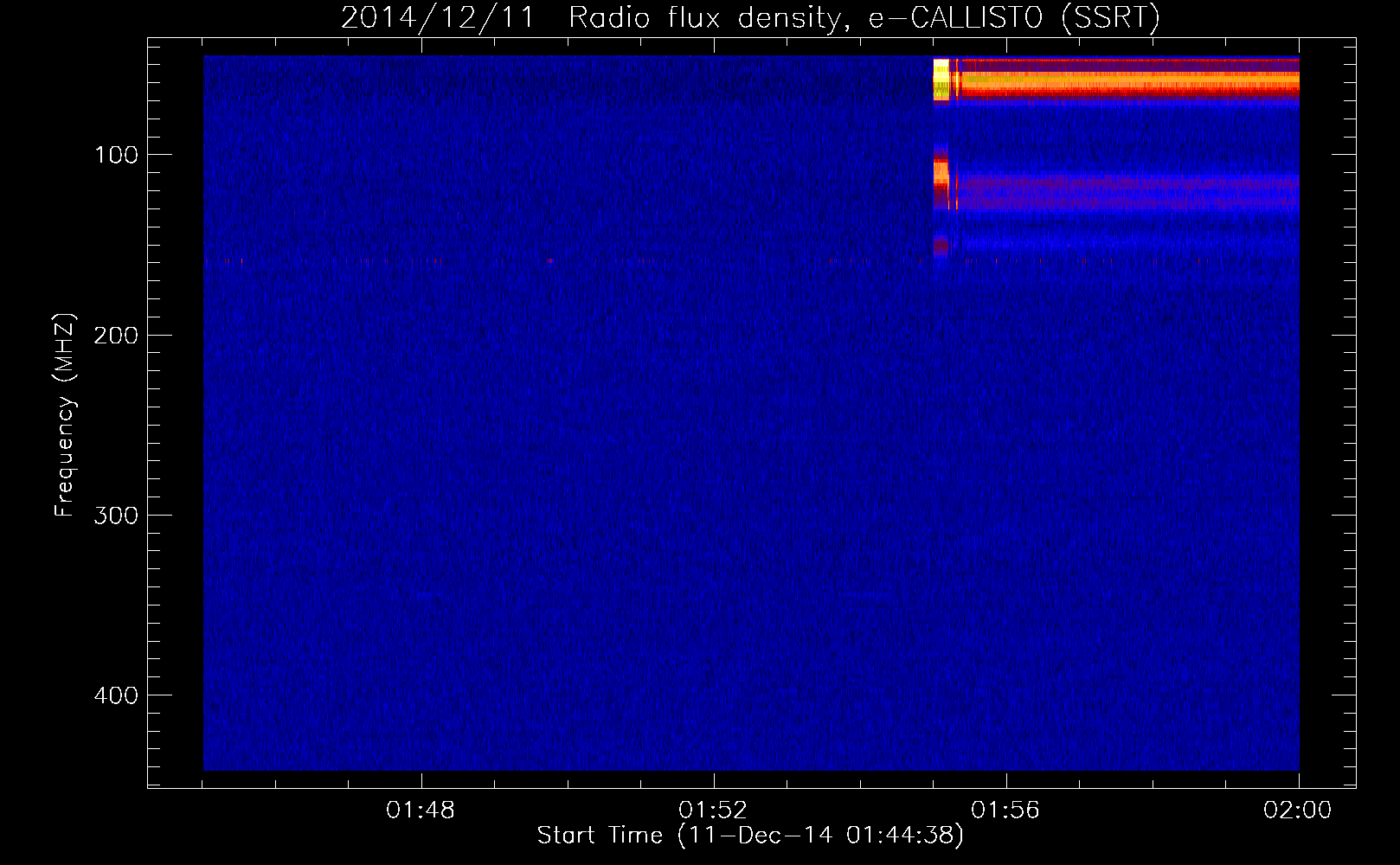Click the orange emission band near 60 MHz
The image size is (1400, 865).
coord(1129,82)
